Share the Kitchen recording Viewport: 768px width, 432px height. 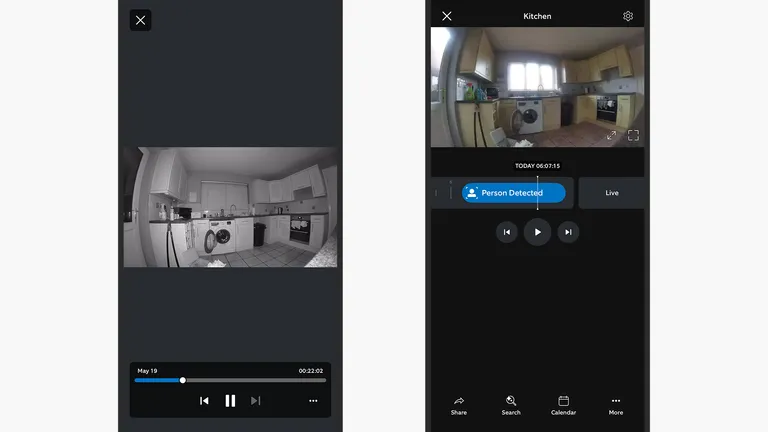(459, 404)
